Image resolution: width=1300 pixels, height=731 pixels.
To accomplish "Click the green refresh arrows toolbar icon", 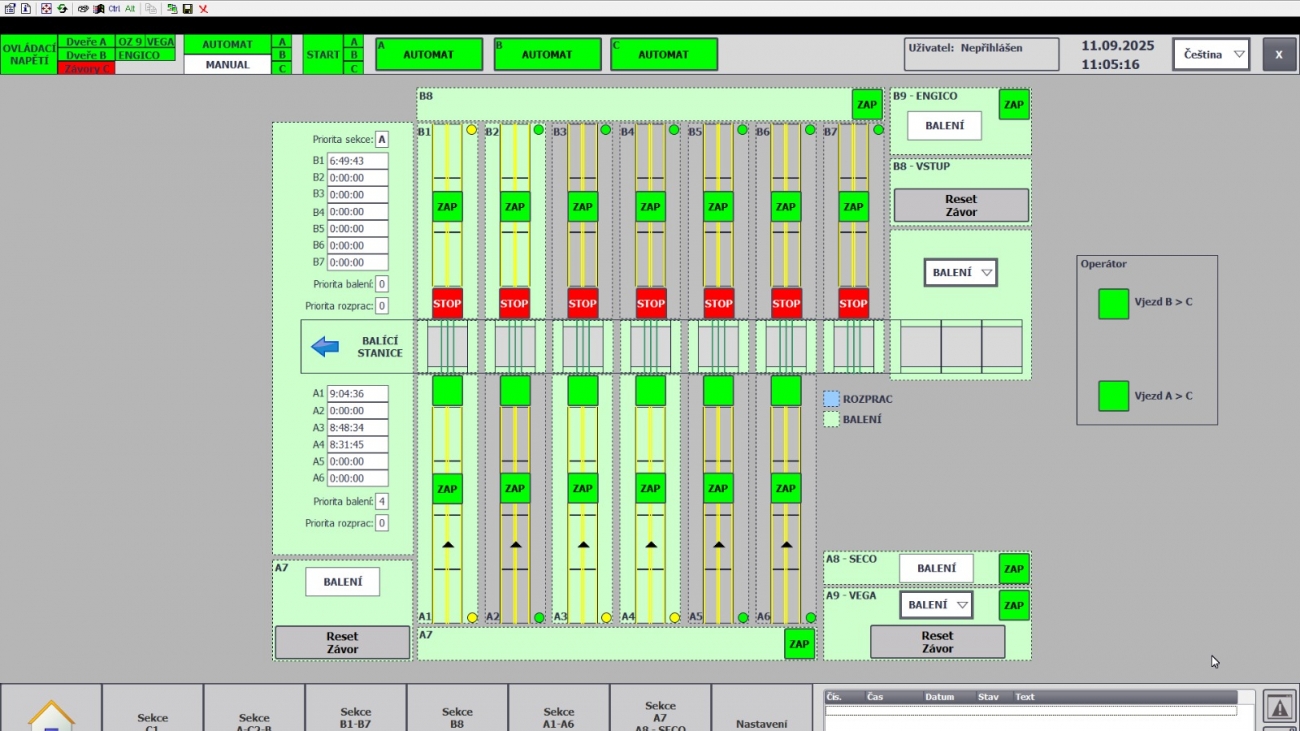I will point(62,8).
